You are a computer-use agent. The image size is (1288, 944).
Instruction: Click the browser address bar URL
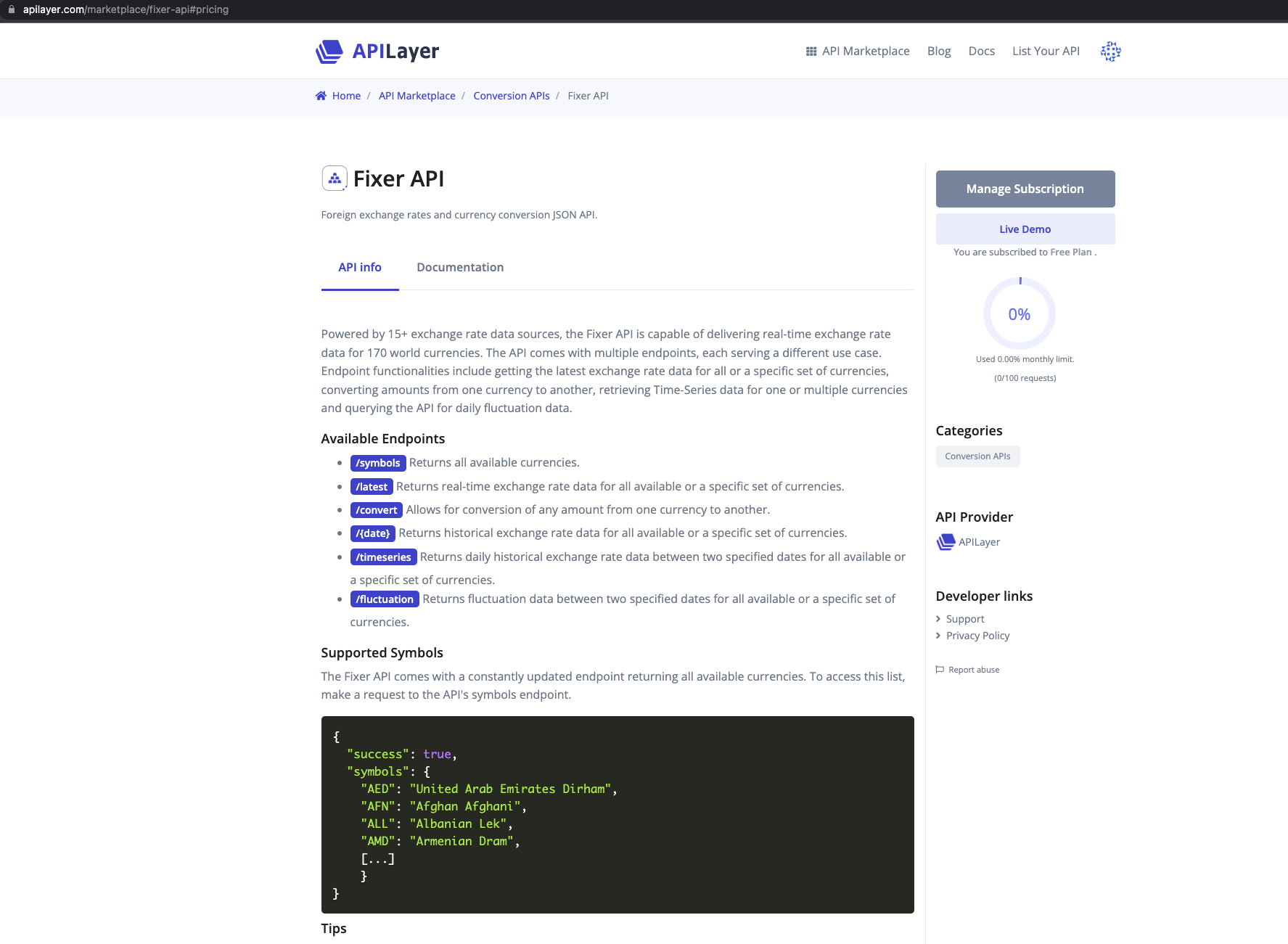pyautogui.click(x=126, y=9)
